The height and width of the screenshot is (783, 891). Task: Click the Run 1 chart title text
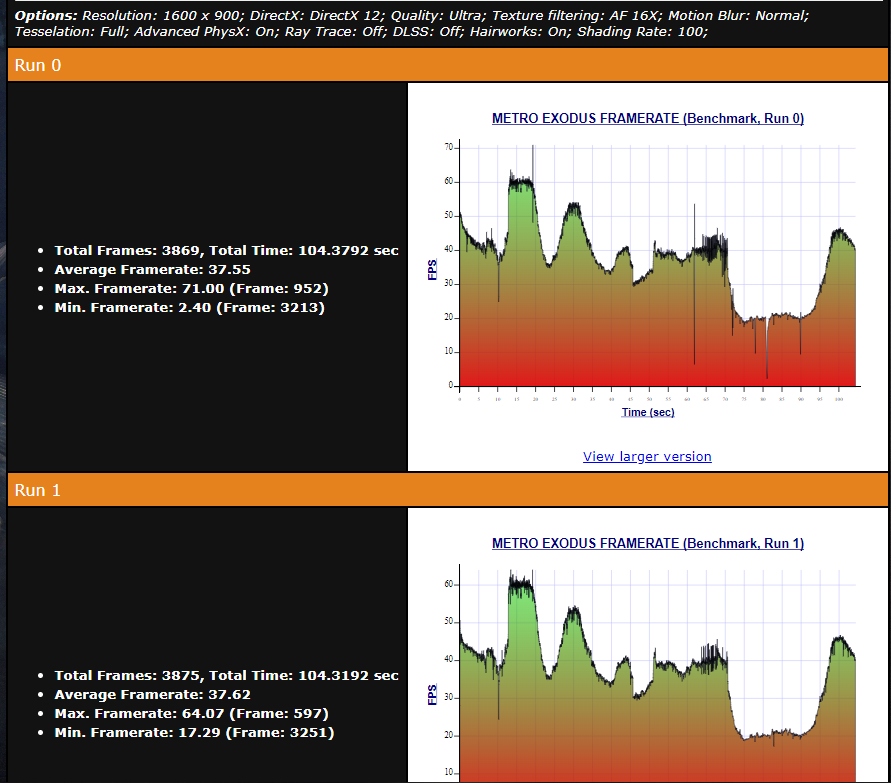[648, 543]
